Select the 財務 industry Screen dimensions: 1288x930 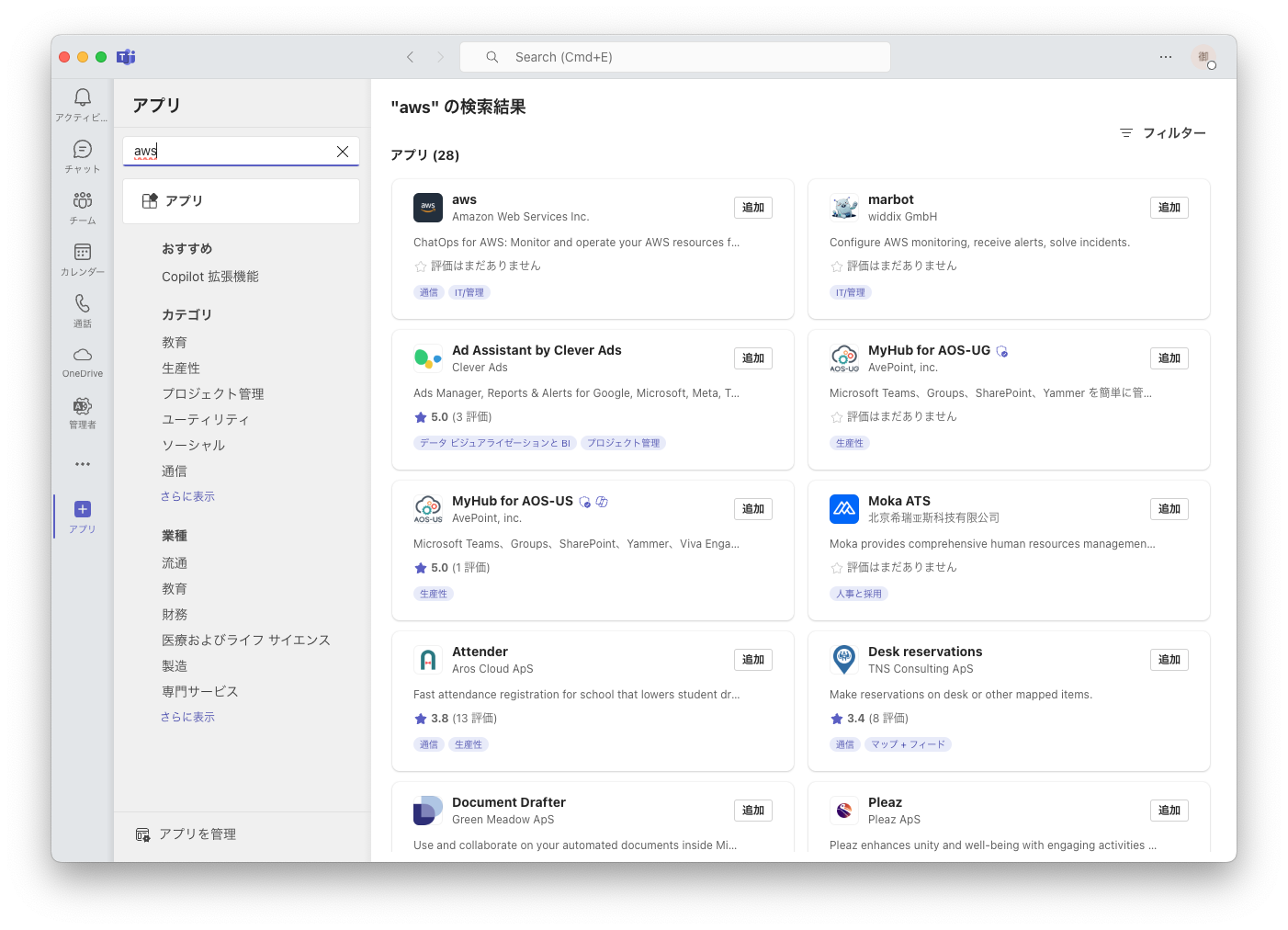coord(175,615)
